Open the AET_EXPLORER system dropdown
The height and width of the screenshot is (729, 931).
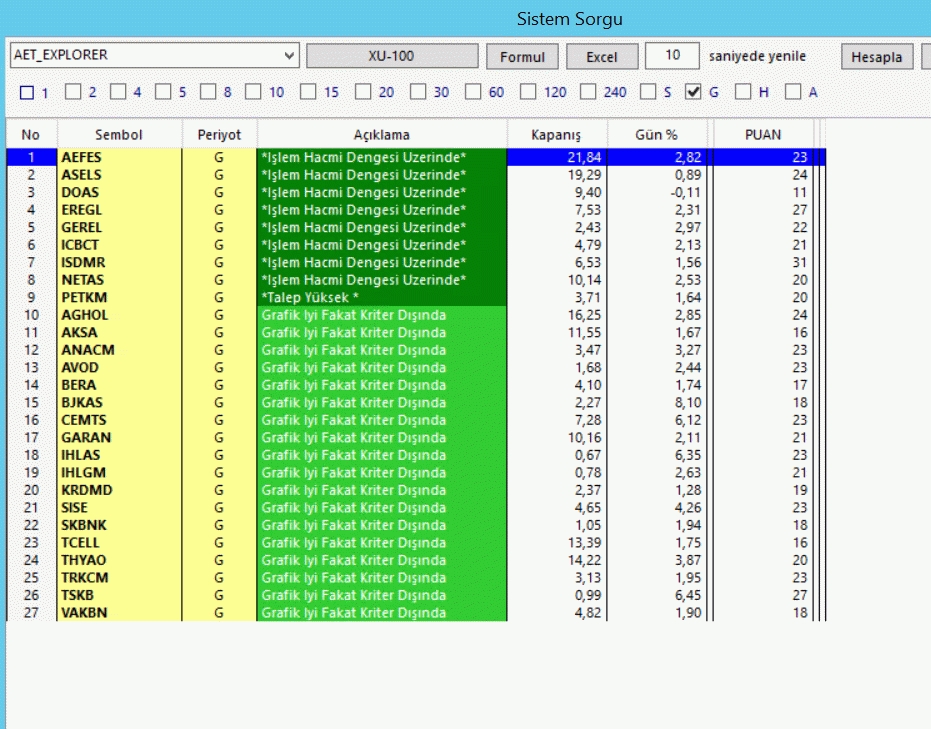[154, 55]
